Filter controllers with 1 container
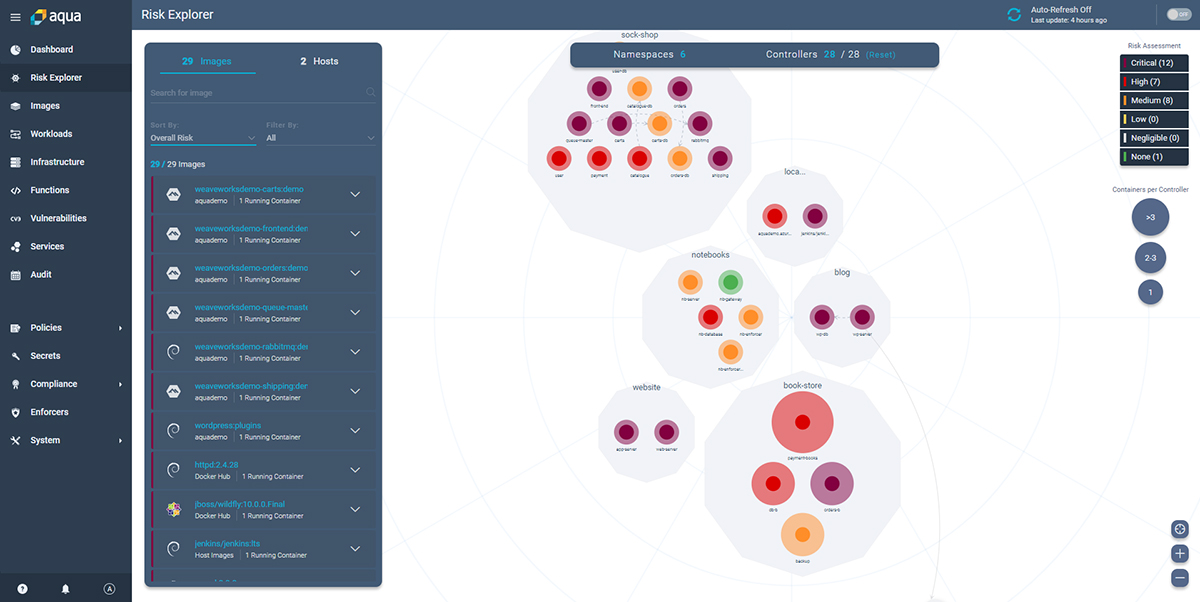 click(1150, 292)
